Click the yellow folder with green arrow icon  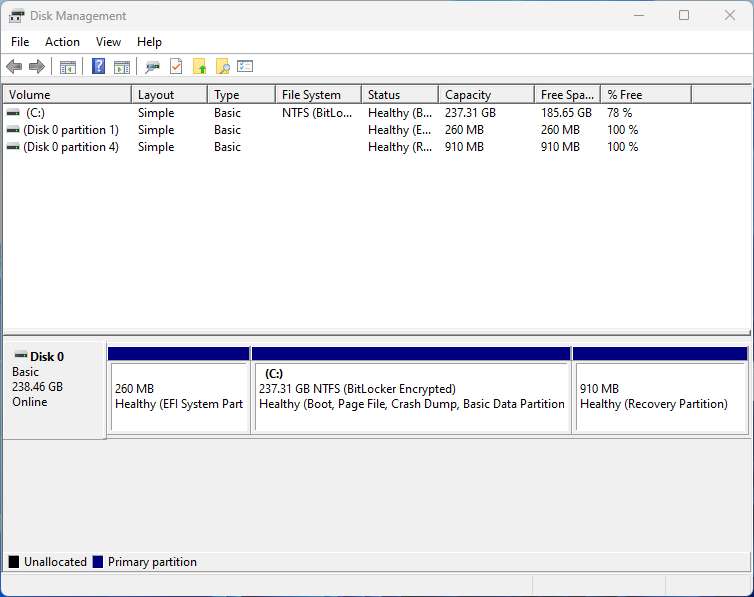200,66
